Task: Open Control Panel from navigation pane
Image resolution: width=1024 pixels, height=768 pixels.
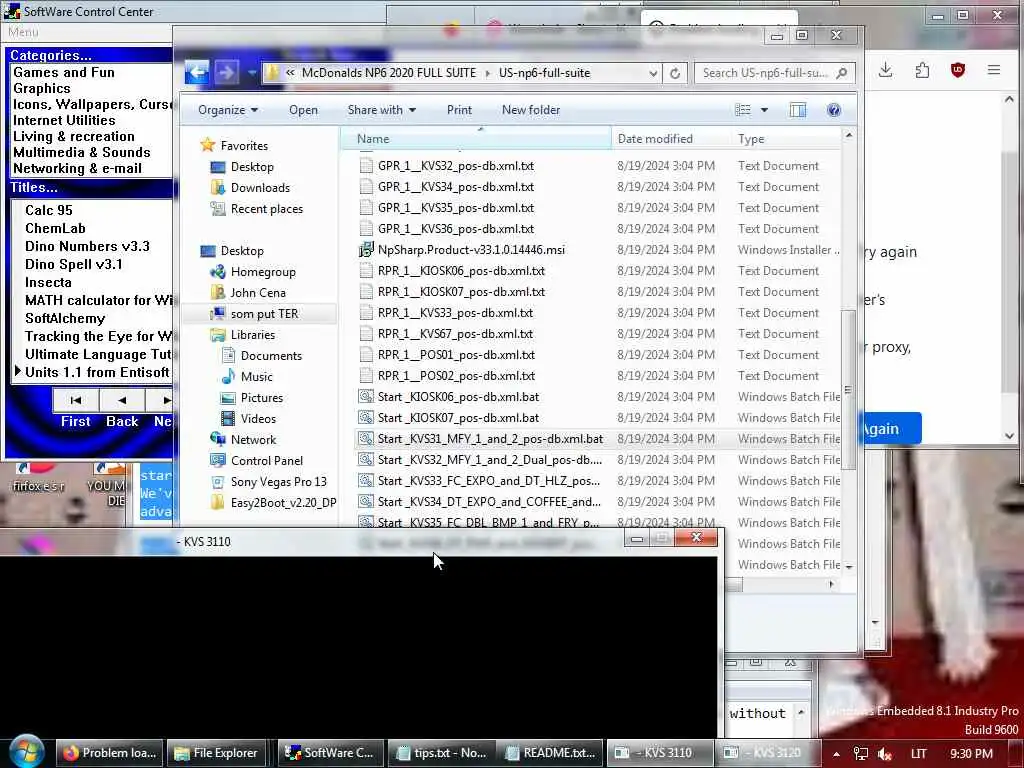Action: pyautogui.click(x=266, y=460)
